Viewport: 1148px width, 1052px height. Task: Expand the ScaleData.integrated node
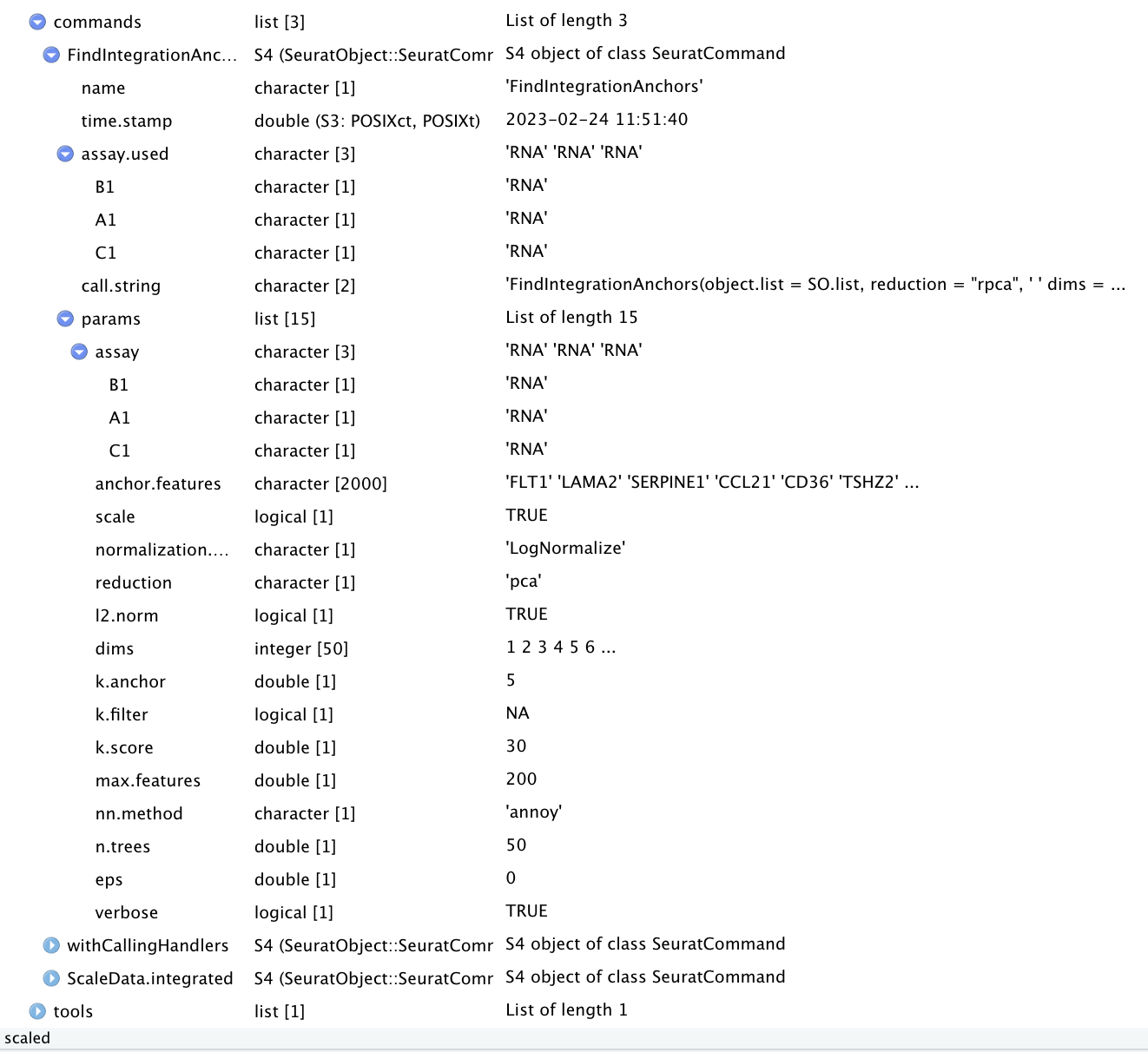(51, 978)
